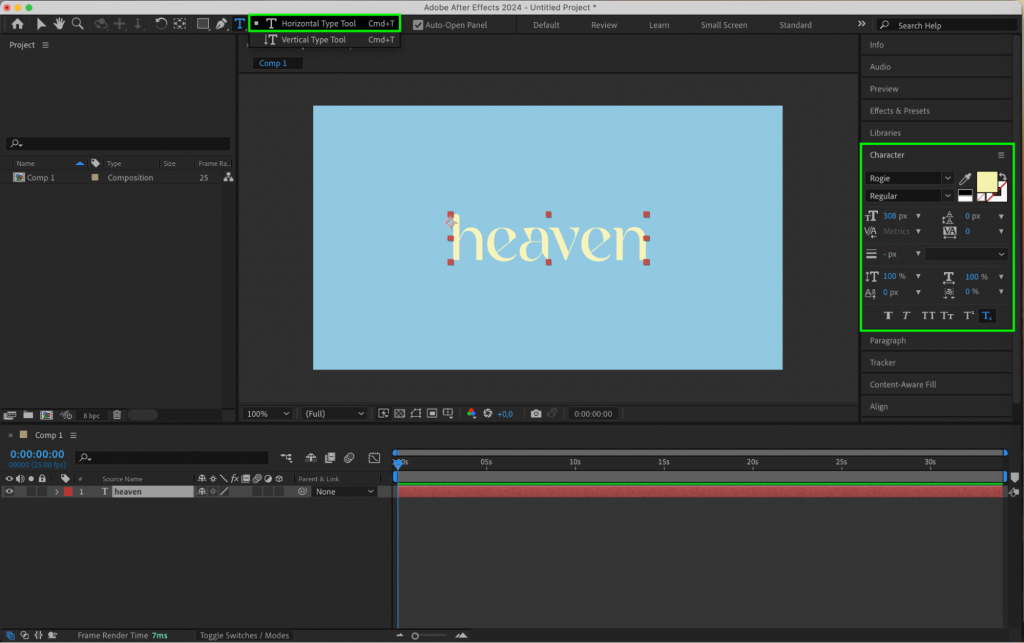The width and height of the screenshot is (1024, 643).
Task: Select the Zoom tool in the toolbar
Action: [78, 24]
